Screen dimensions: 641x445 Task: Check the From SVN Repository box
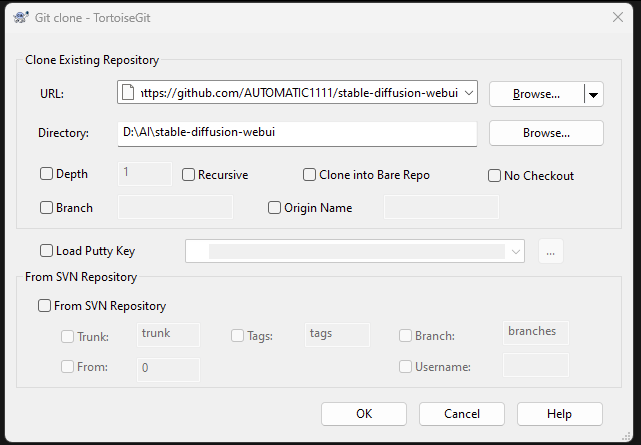pyautogui.click(x=44, y=306)
